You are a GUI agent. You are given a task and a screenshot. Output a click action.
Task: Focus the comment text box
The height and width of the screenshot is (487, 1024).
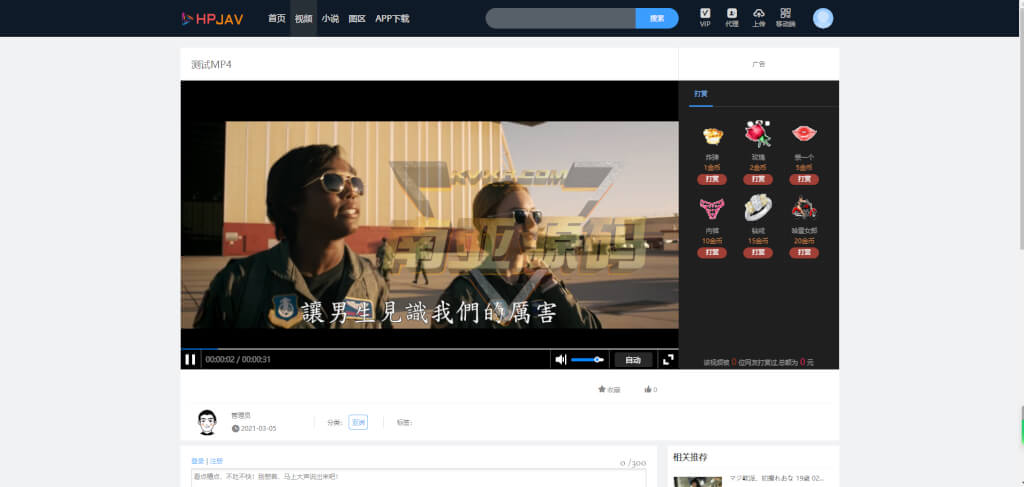(x=419, y=478)
